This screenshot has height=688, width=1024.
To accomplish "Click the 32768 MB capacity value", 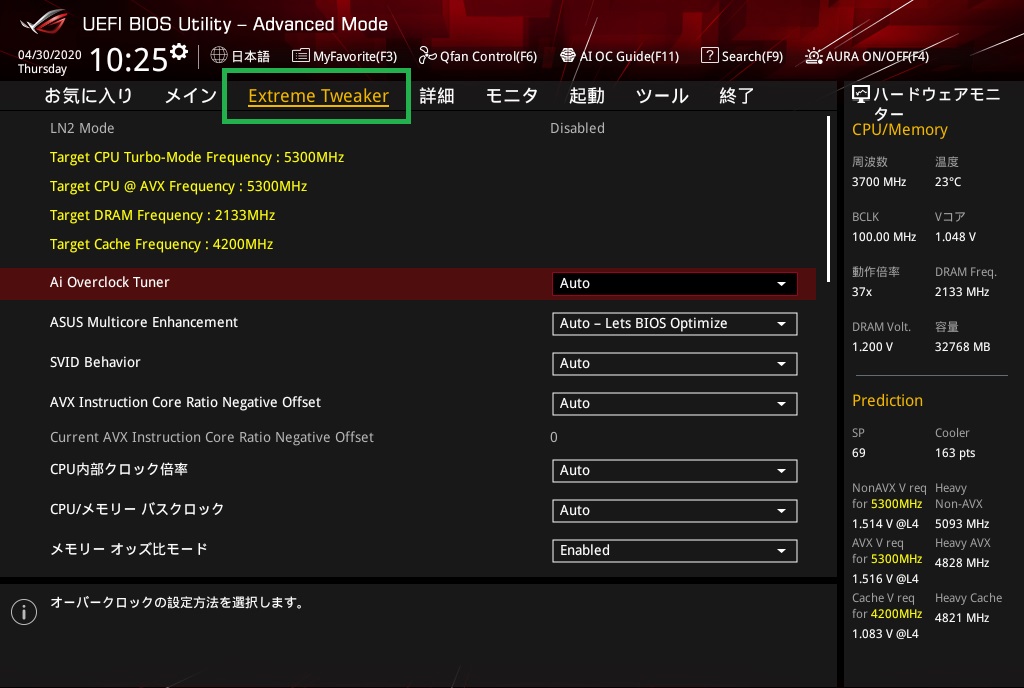I will [962, 347].
